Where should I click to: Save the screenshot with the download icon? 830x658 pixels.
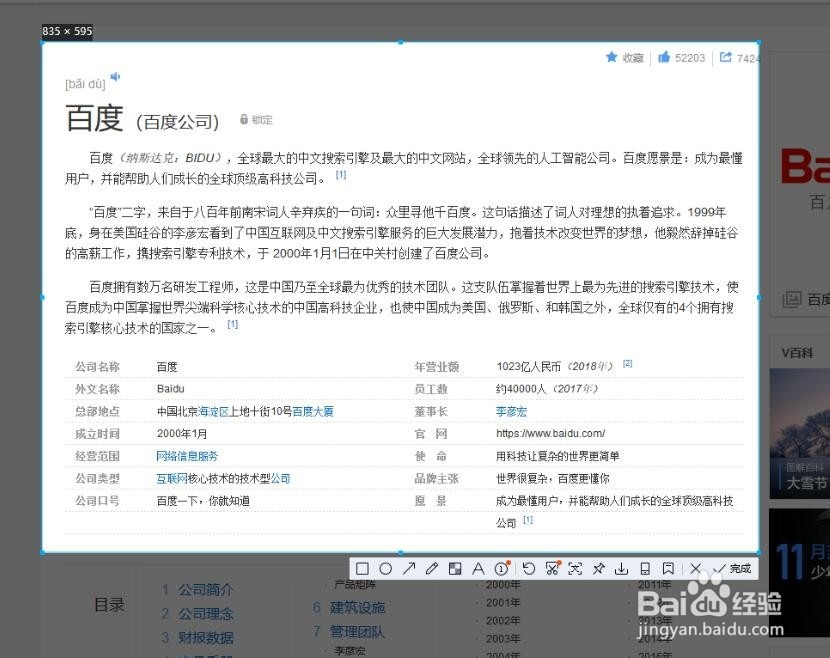click(621, 569)
